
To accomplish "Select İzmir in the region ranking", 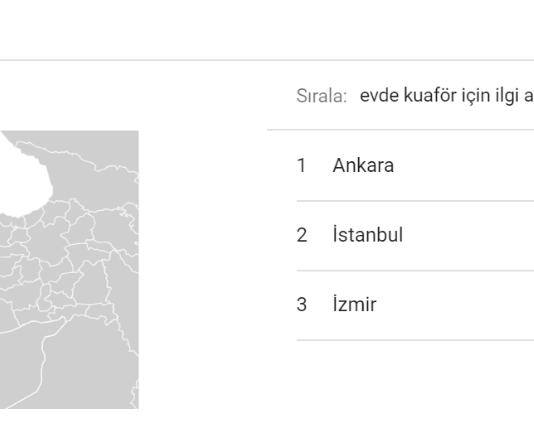I will (x=355, y=304).
